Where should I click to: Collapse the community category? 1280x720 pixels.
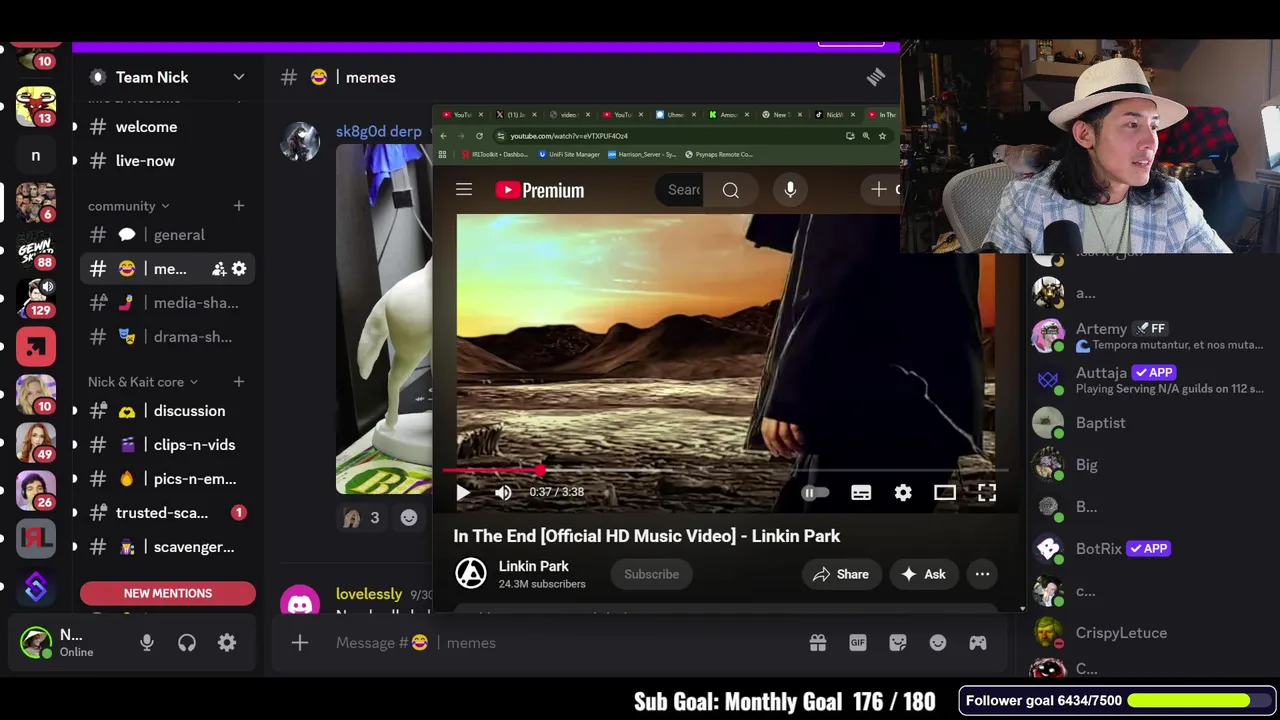coord(129,206)
